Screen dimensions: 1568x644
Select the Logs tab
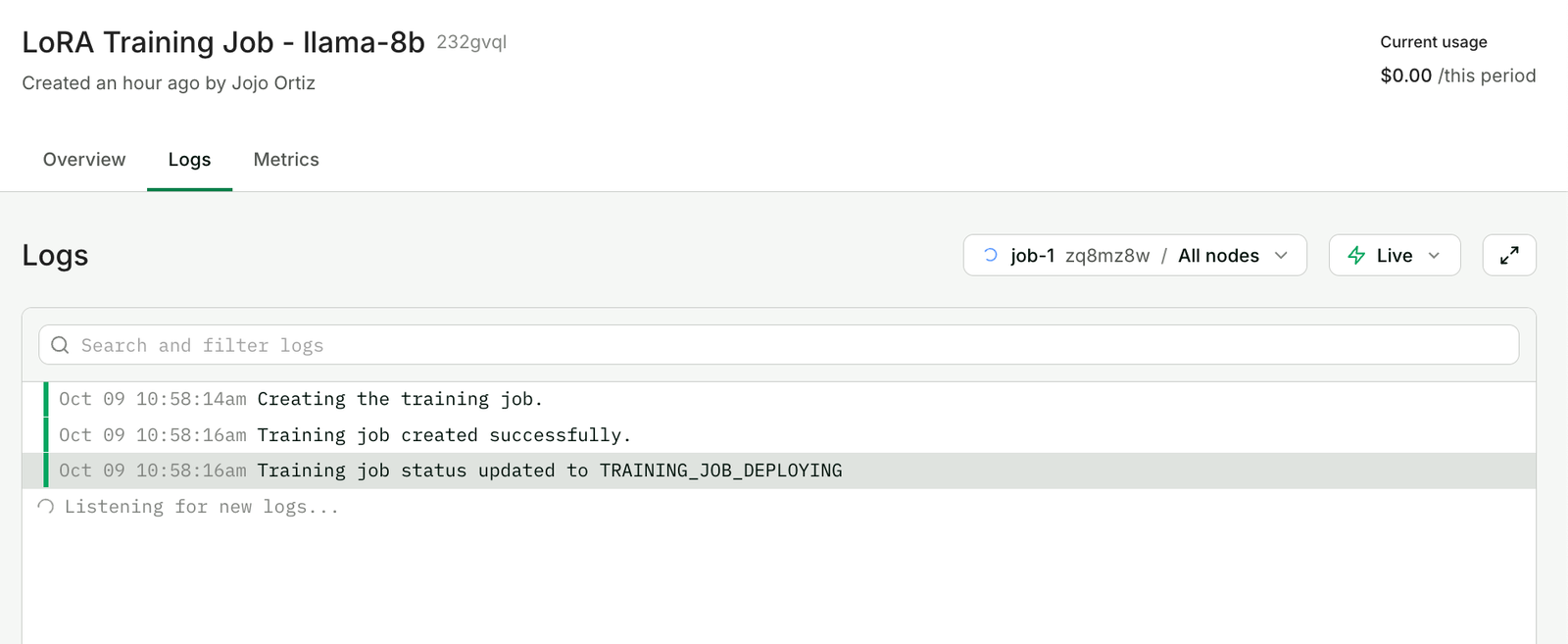pos(189,160)
